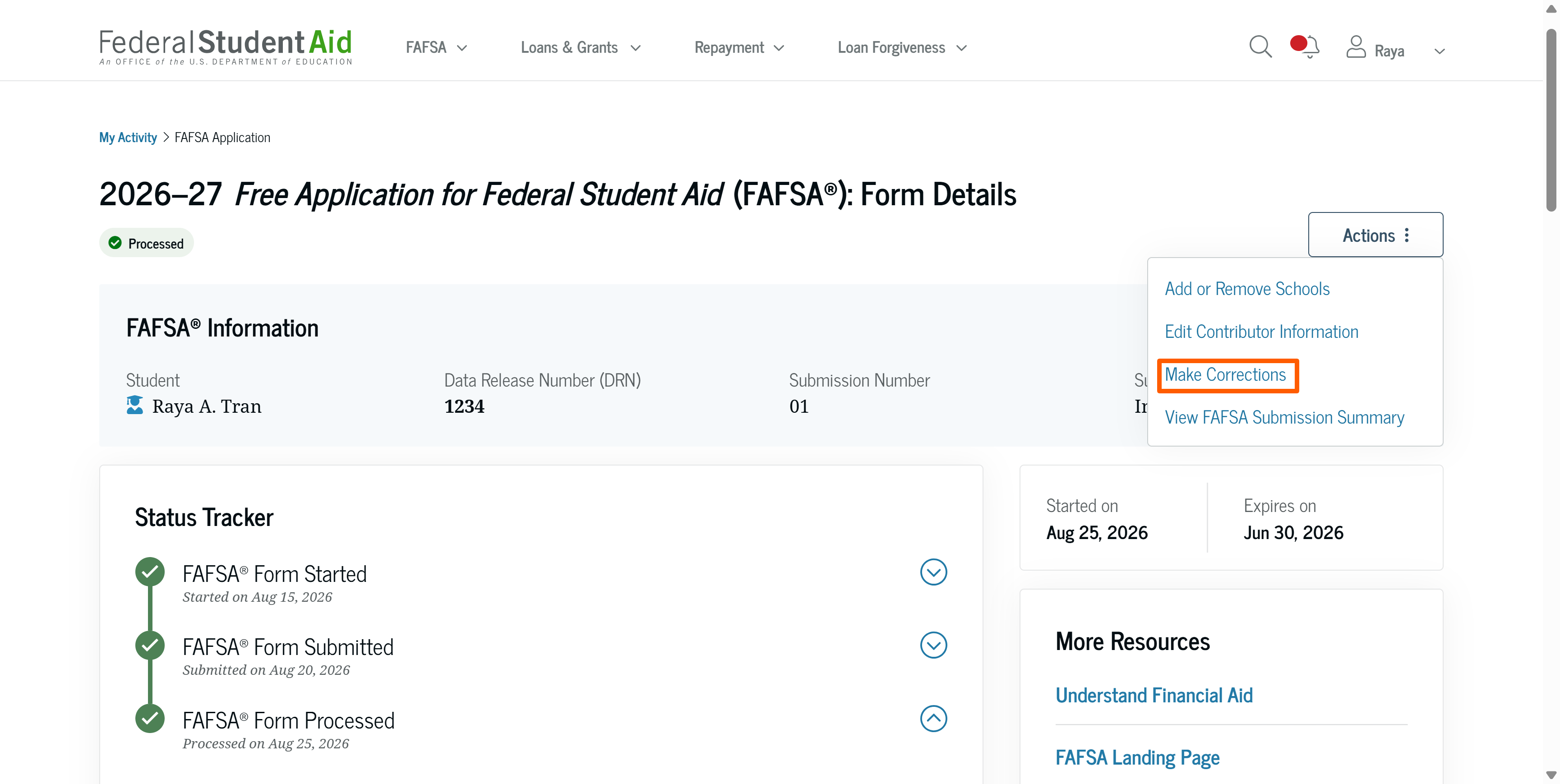
Task: Click the green check for FAFSA Form Submitted
Action: click(150, 645)
